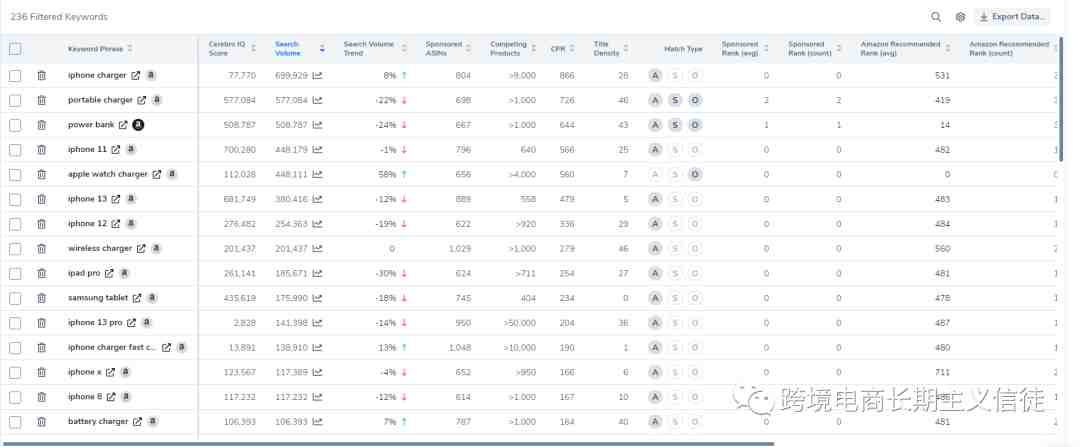
Task: Click the iphone charger fast c... keyword
Action: pos(112,348)
